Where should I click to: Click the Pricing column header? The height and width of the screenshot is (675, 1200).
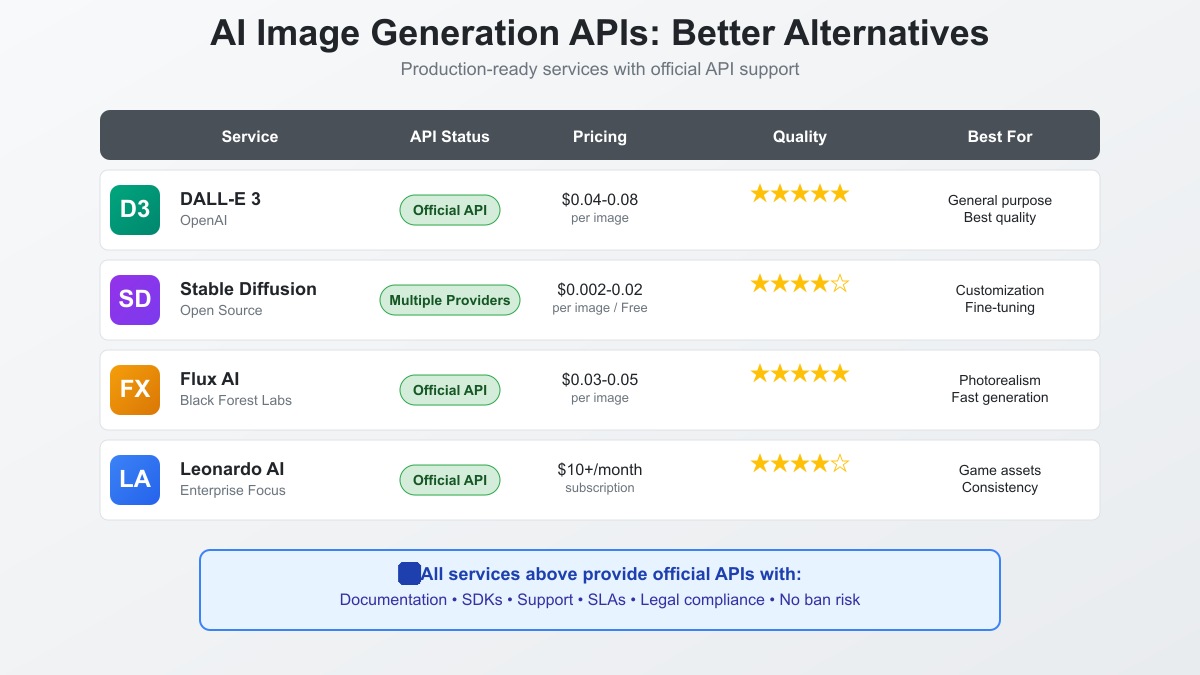click(600, 136)
